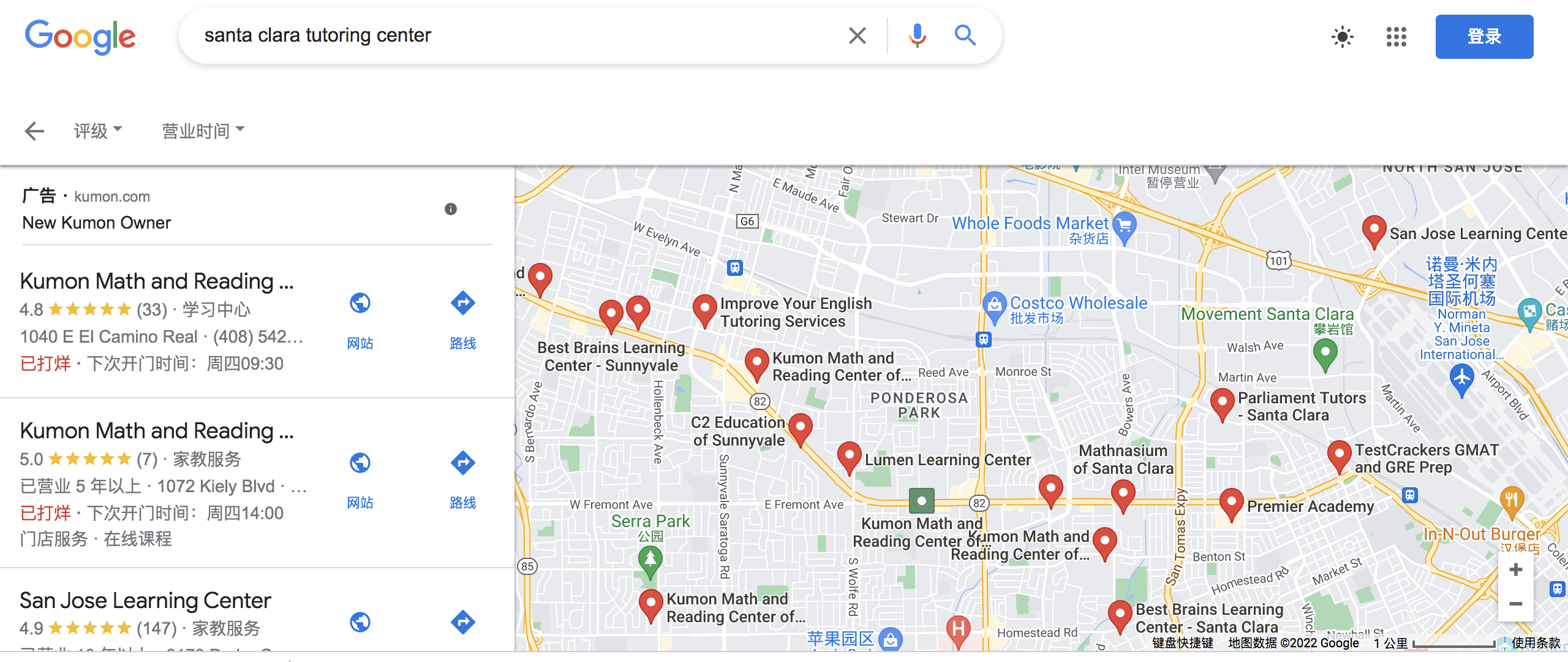Select the Lumen Learning Center map pin
The width and height of the screenshot is (1568, 662).
pyautogui.click(x=849, y=457)
